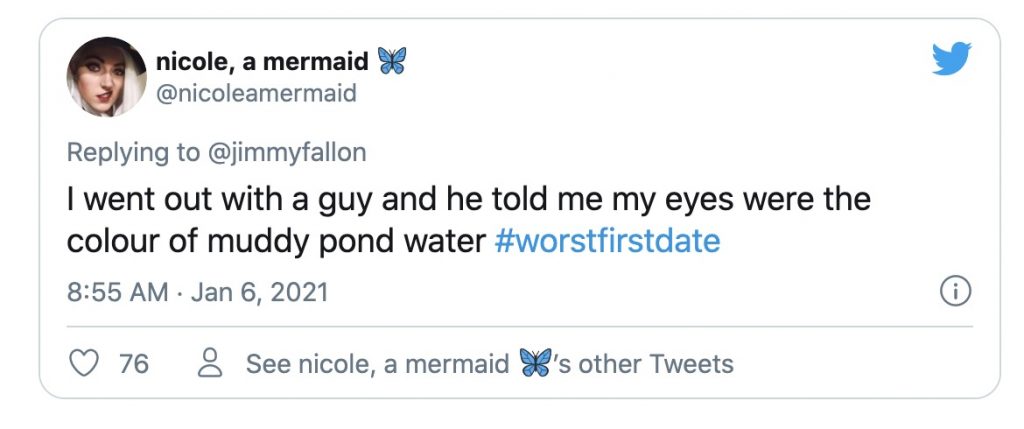The height and width of the screenshot is (429, 1024).
Task: Open the #worstfirstdate hashtag
Action: (607, 242)
